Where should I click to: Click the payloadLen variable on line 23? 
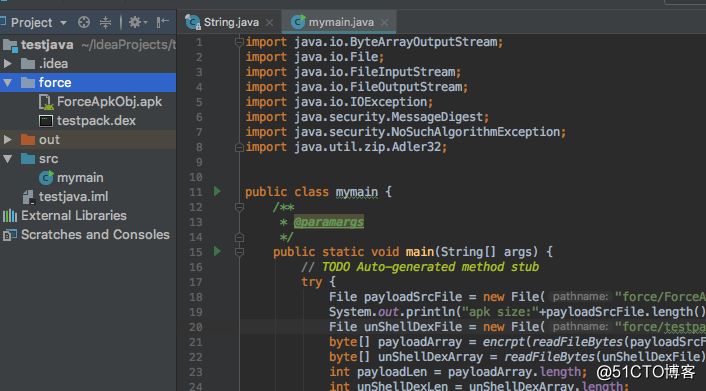click(392, 372)
